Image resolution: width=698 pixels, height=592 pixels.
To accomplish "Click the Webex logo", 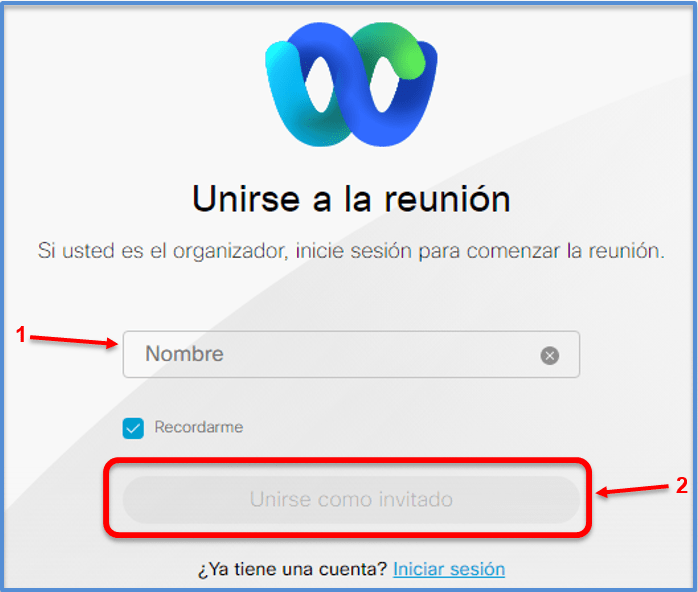I will pos(351,84).
